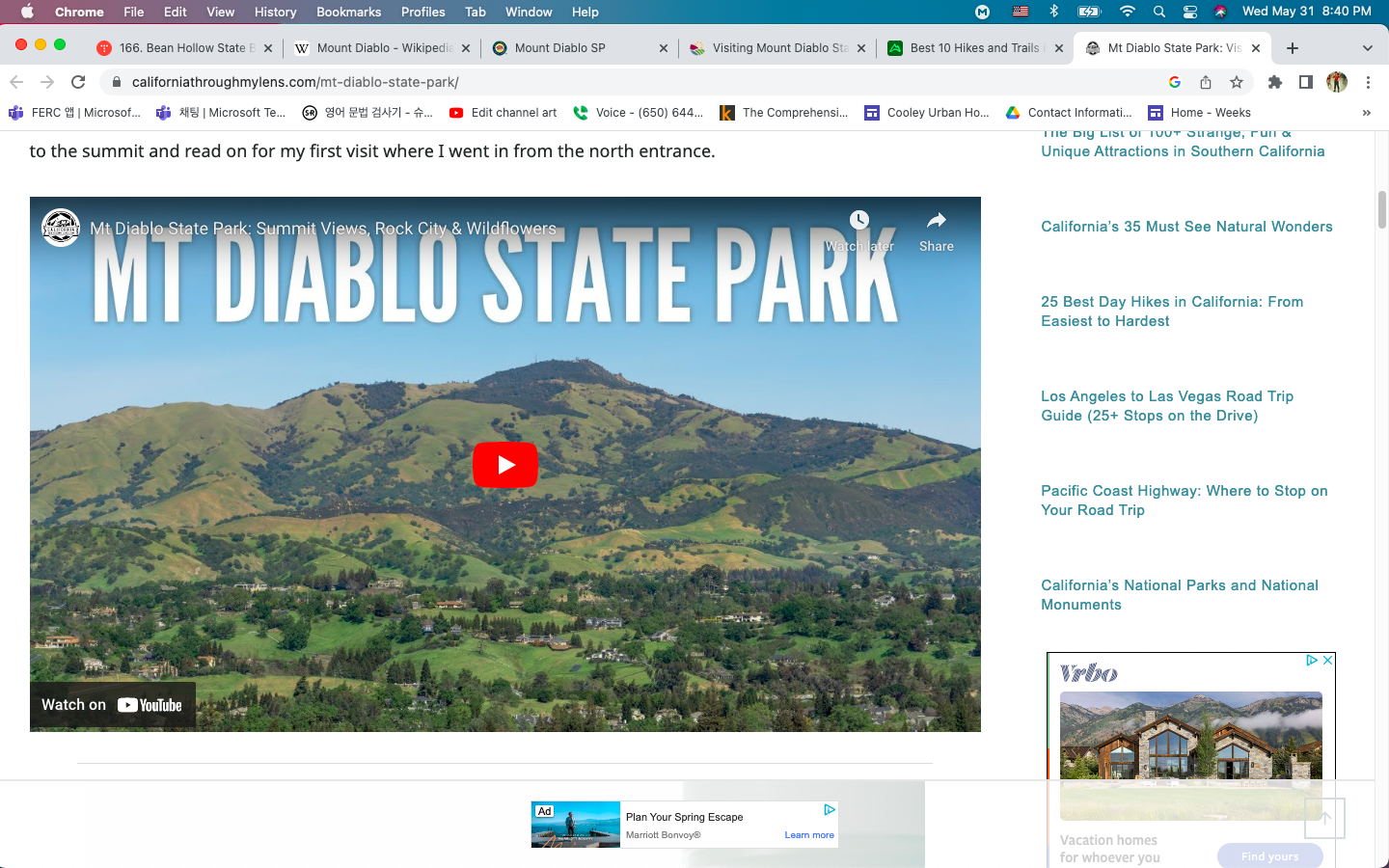Switch to Mount Diablo - Wikipedia tab

[x=383, y=47]
